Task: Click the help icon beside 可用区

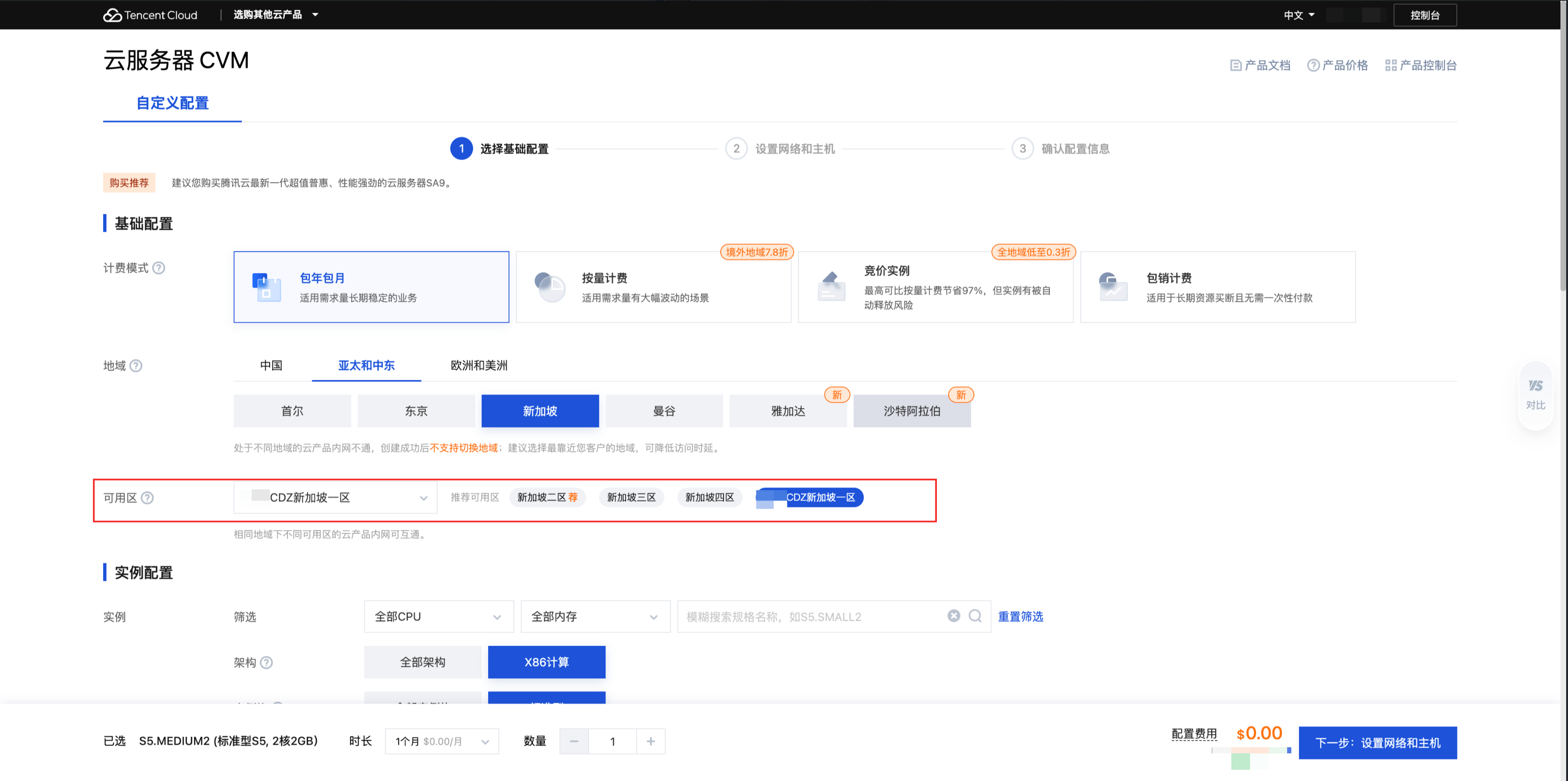Action: coord(147,498)
